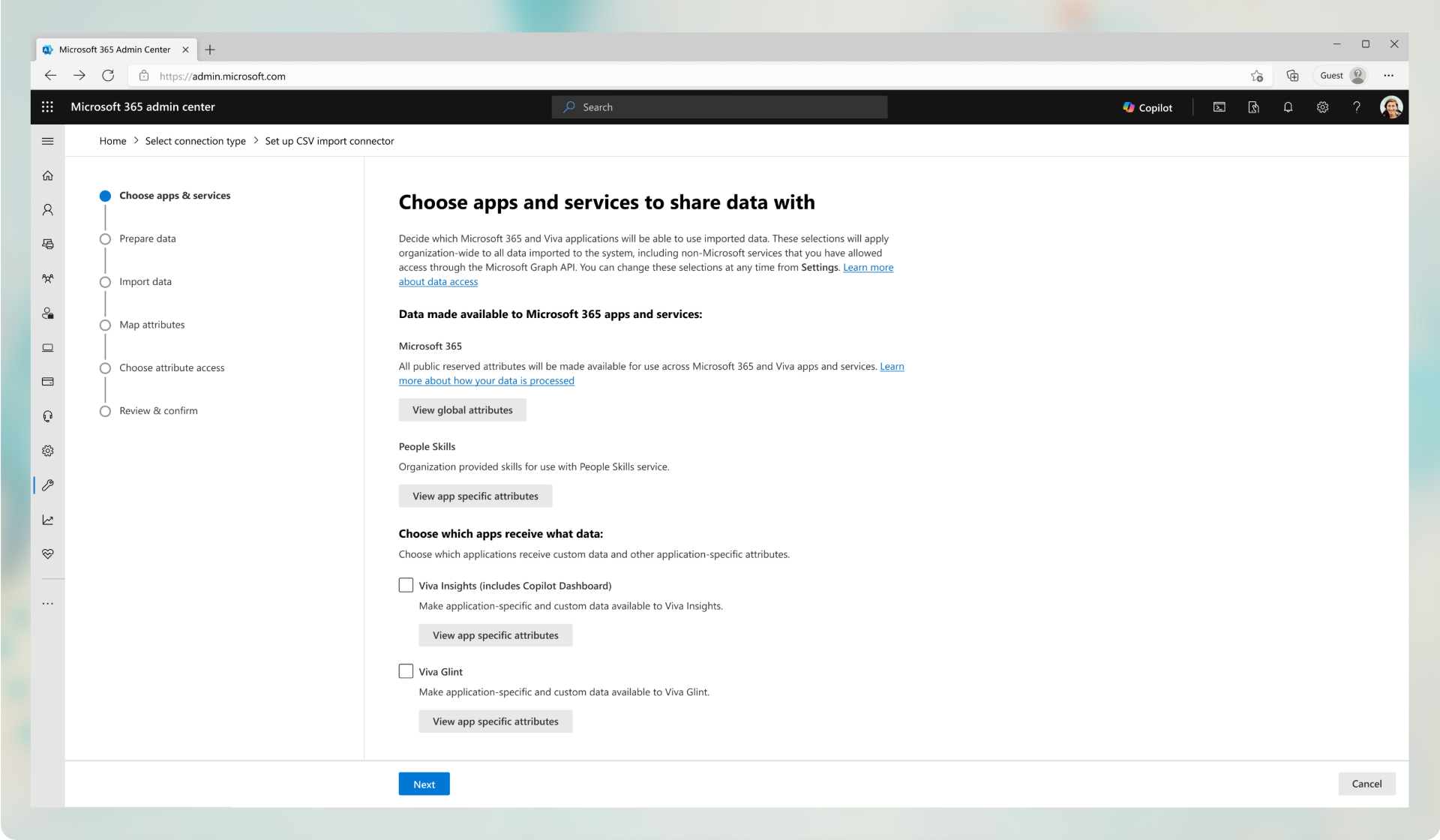Open header settings gear icon
Screen dimensions: 1440x840
[1322, 107]
